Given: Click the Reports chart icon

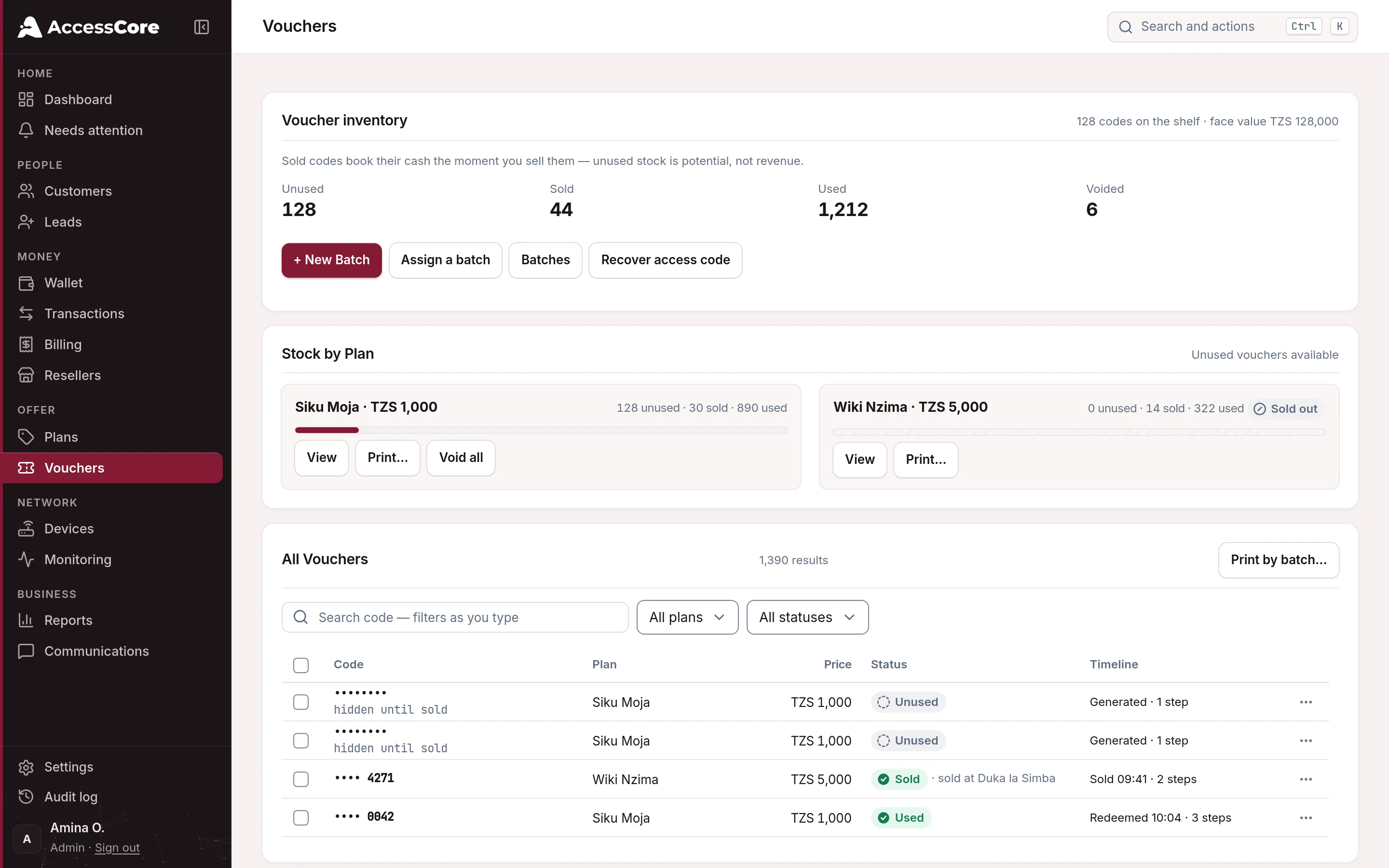Looking at the screenshot, I should [x=26, y=621].
